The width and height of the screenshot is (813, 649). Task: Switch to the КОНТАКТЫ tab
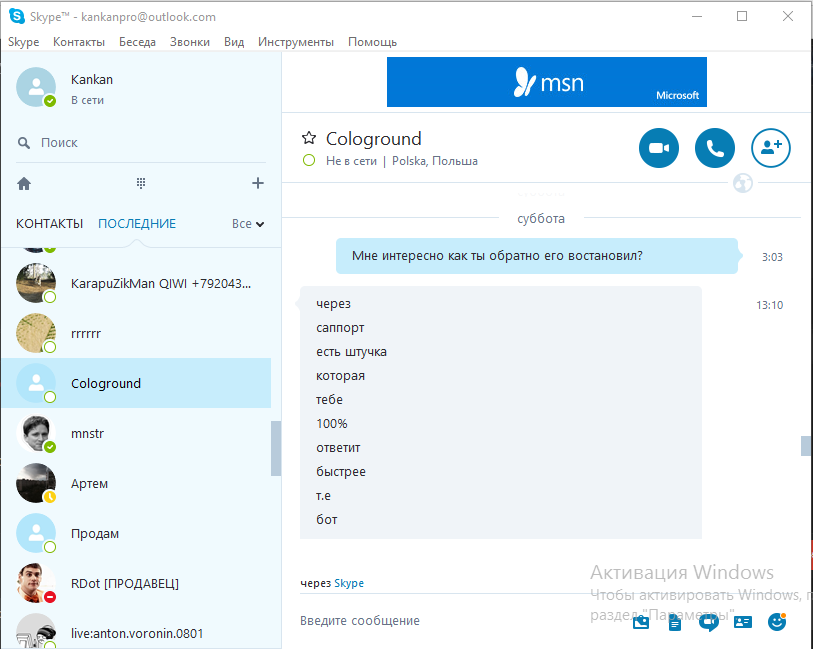click(x=49, y=224)
